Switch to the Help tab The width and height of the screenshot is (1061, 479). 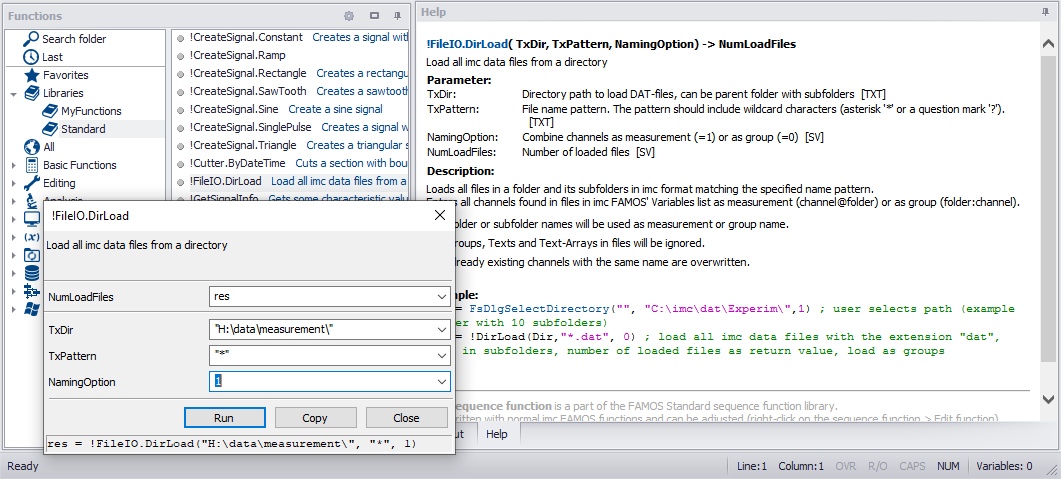[x=497, y=434]
